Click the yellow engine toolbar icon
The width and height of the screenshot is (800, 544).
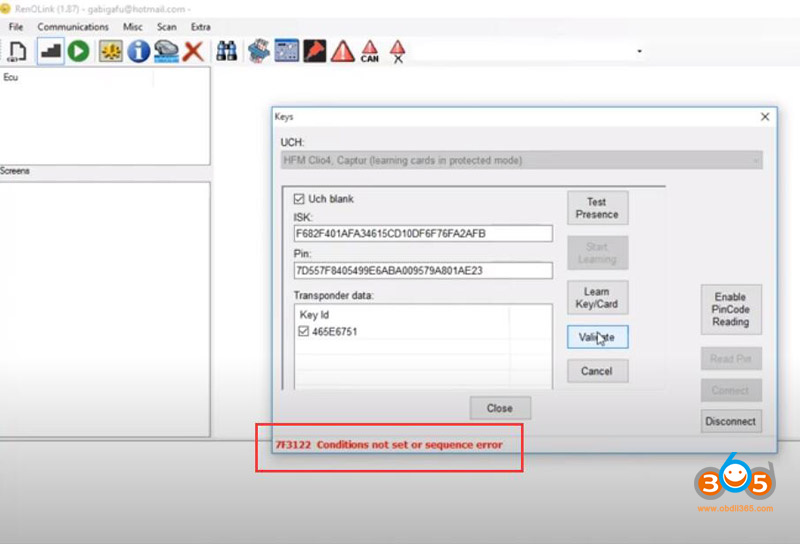110,51
